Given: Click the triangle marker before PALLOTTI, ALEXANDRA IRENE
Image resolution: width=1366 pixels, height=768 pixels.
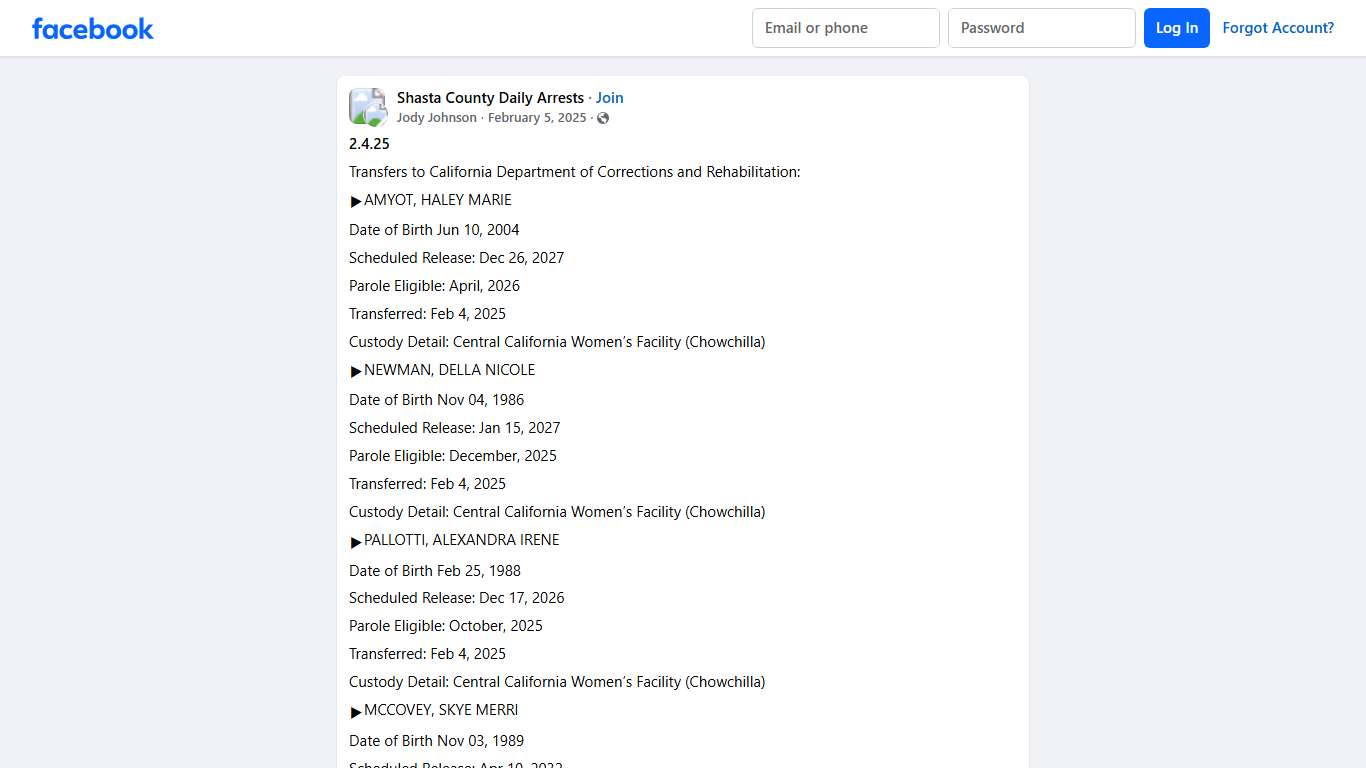Looking at the screenshot, I should 356,540.
